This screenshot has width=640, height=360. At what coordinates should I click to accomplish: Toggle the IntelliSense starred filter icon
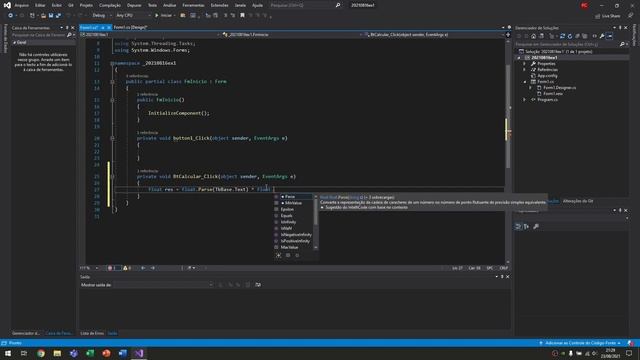pos(279,256)
